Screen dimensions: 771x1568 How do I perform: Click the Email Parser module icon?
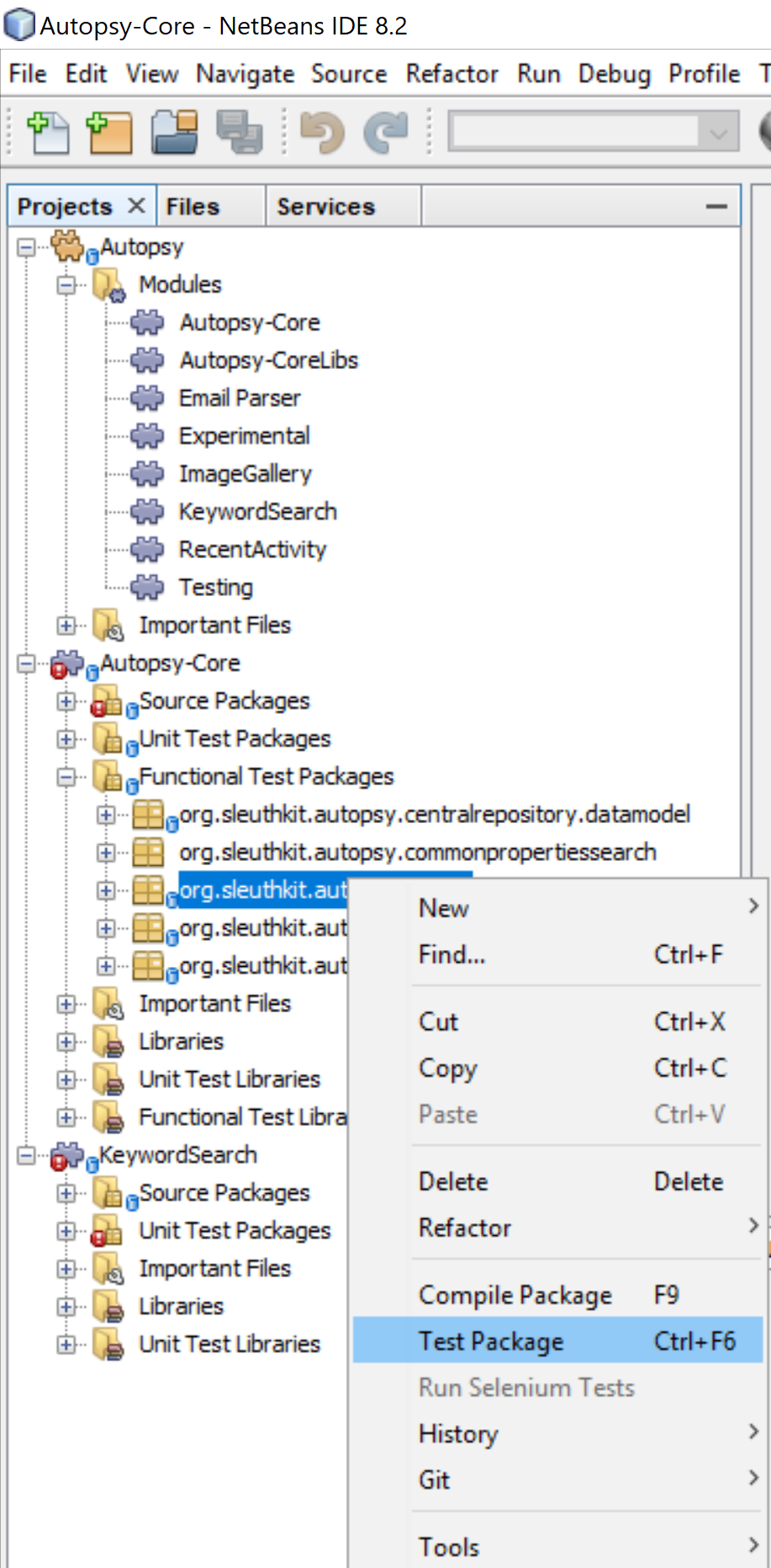coord(148,399)
